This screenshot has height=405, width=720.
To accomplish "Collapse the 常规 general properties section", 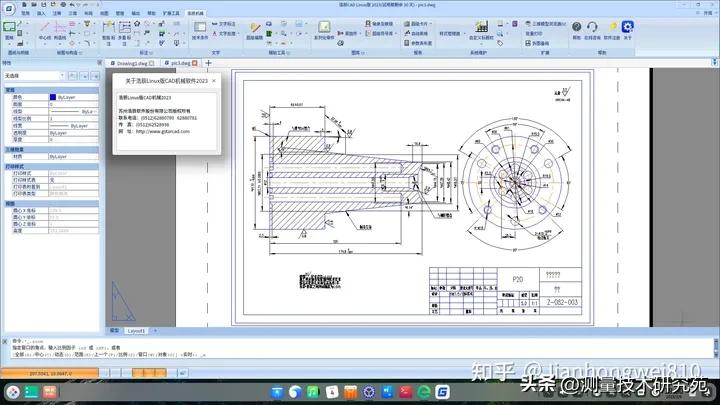I will pyautogui.click(x=10, y=88).
